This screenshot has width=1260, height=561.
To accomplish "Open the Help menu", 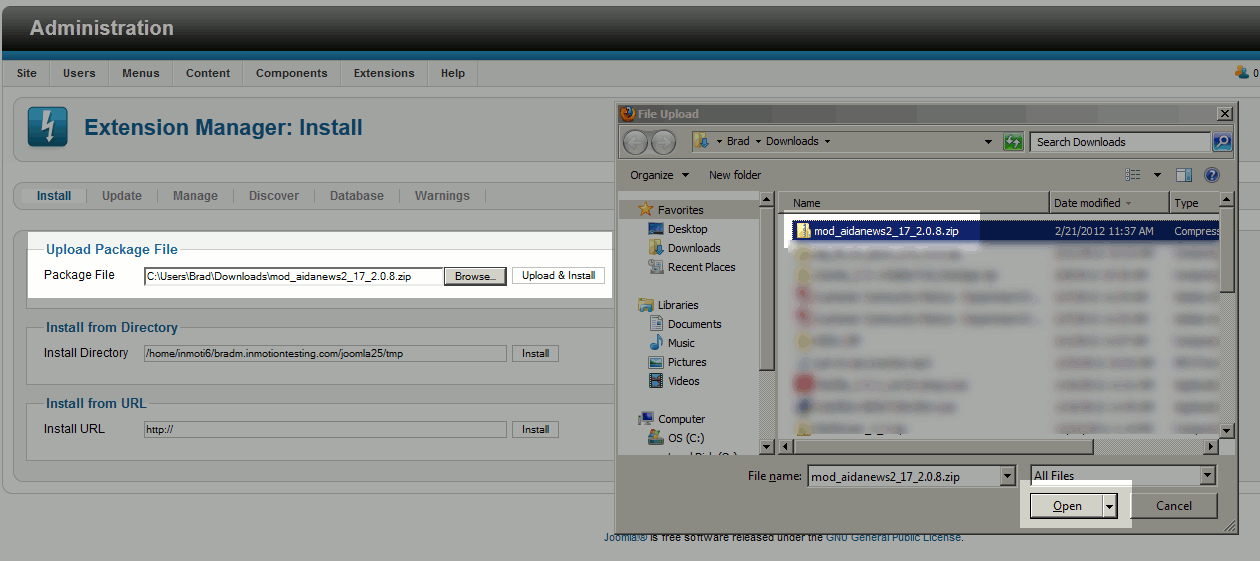I will click(453, 73).
